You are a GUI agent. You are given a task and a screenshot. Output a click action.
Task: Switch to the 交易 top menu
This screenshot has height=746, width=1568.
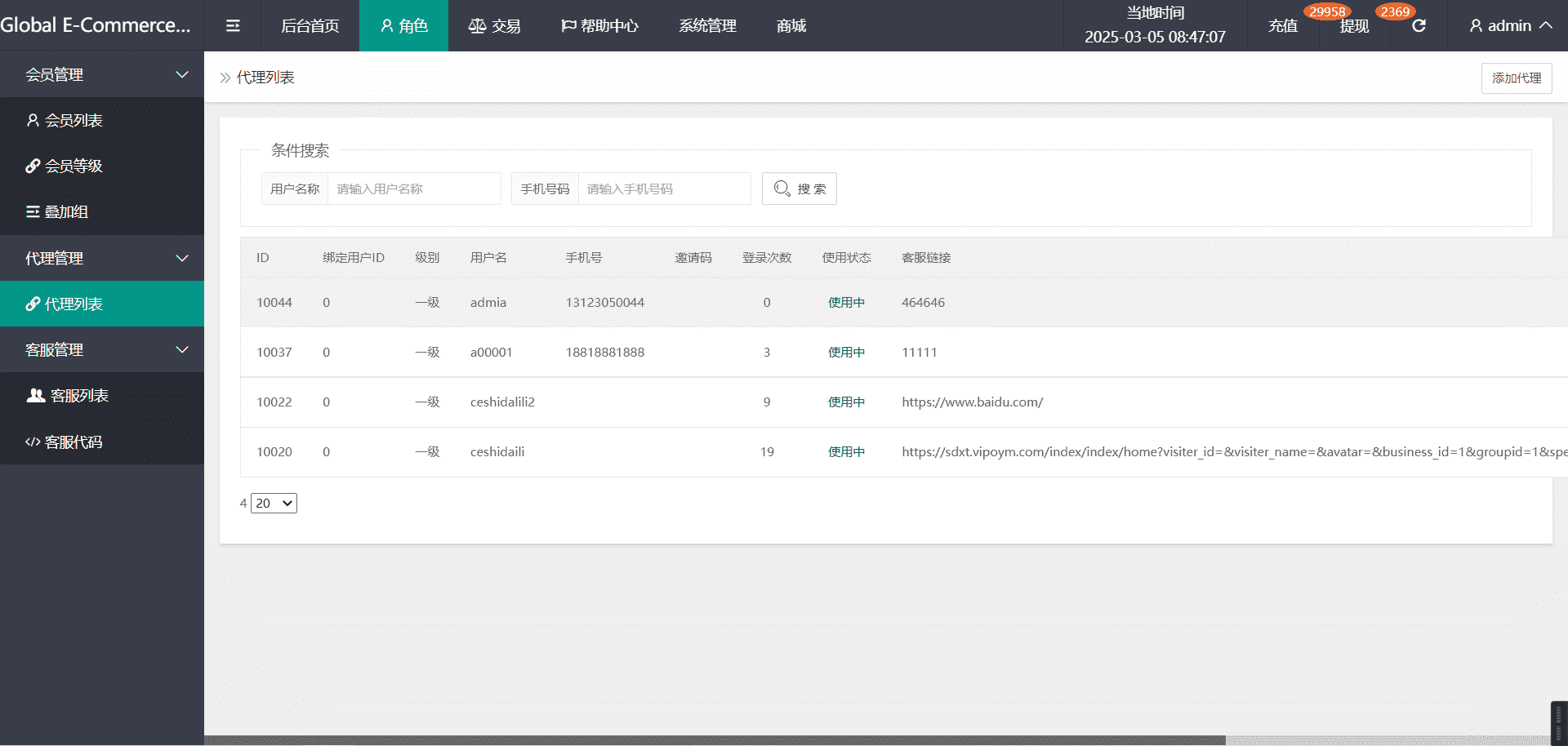pyautogui.click(x=494, y=26)
